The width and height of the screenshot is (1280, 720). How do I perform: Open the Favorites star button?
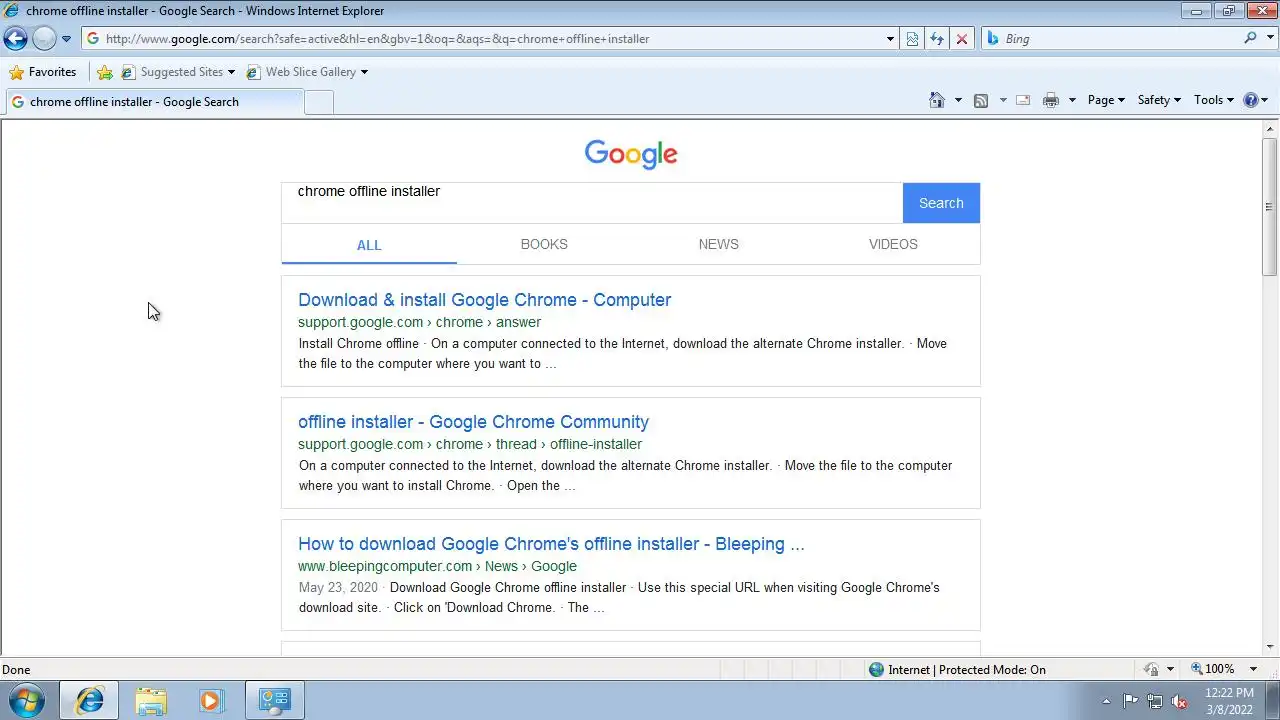coord(43,72)
